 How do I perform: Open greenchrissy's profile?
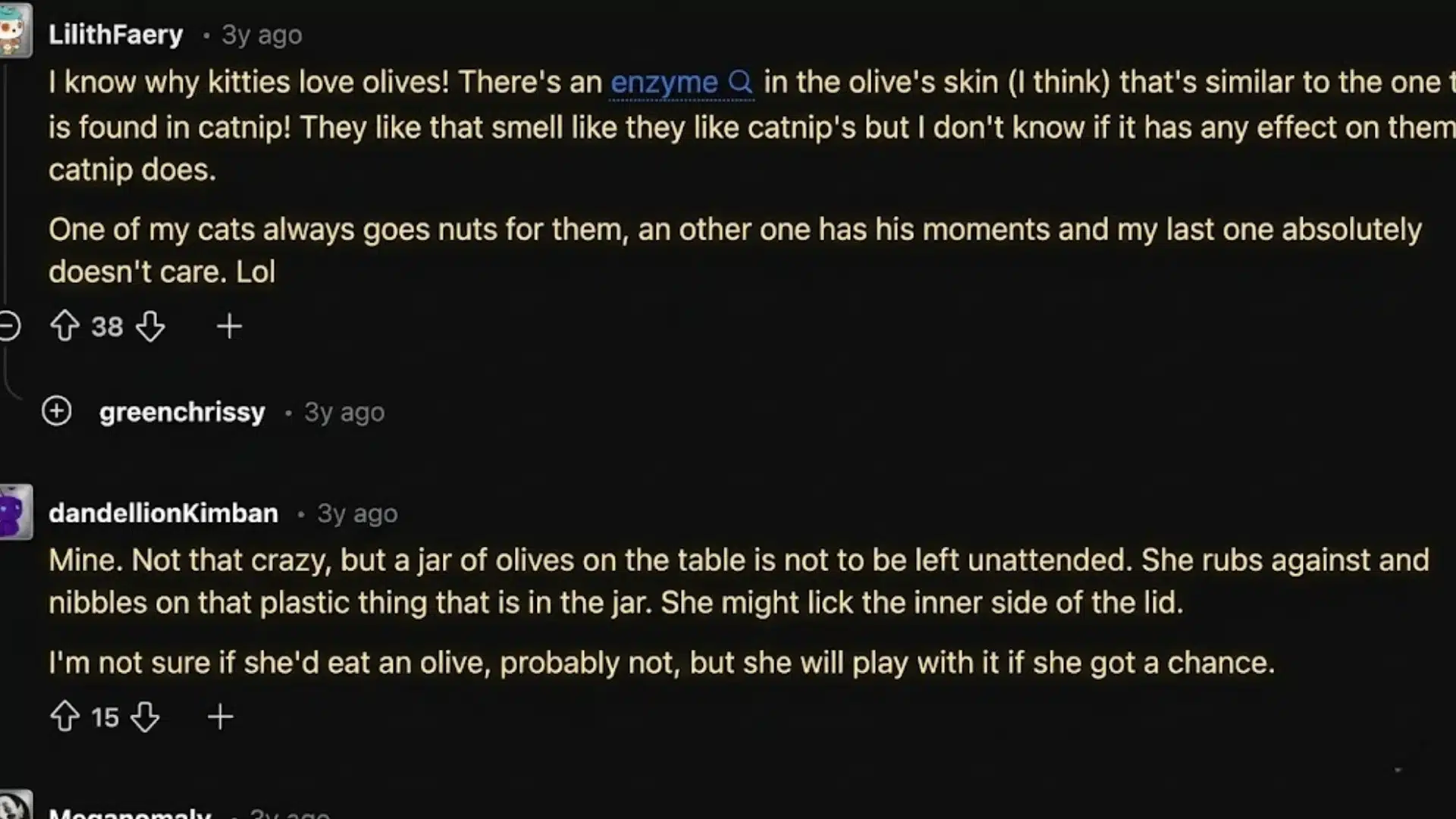point(182,412)
